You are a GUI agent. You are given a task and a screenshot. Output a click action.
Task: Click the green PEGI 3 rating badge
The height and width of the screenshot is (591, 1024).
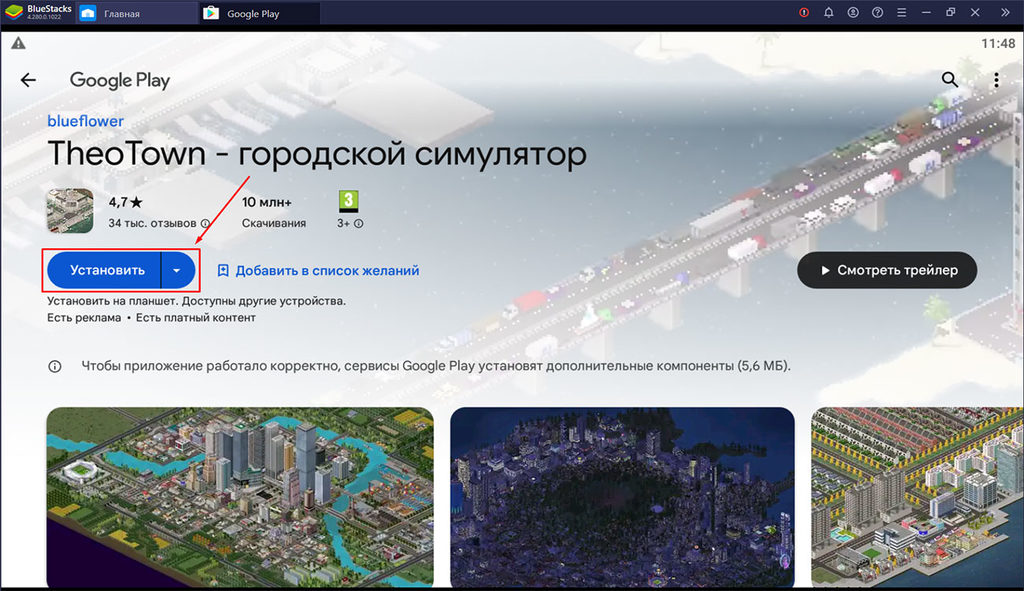[x=349, y=201]
